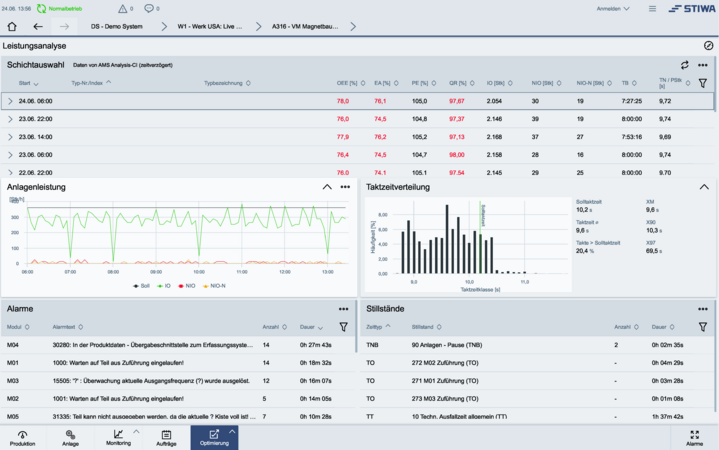Select M03 alarm 15505 row
The width and height of the screenshot is (719, 450).
pos(178,381)
